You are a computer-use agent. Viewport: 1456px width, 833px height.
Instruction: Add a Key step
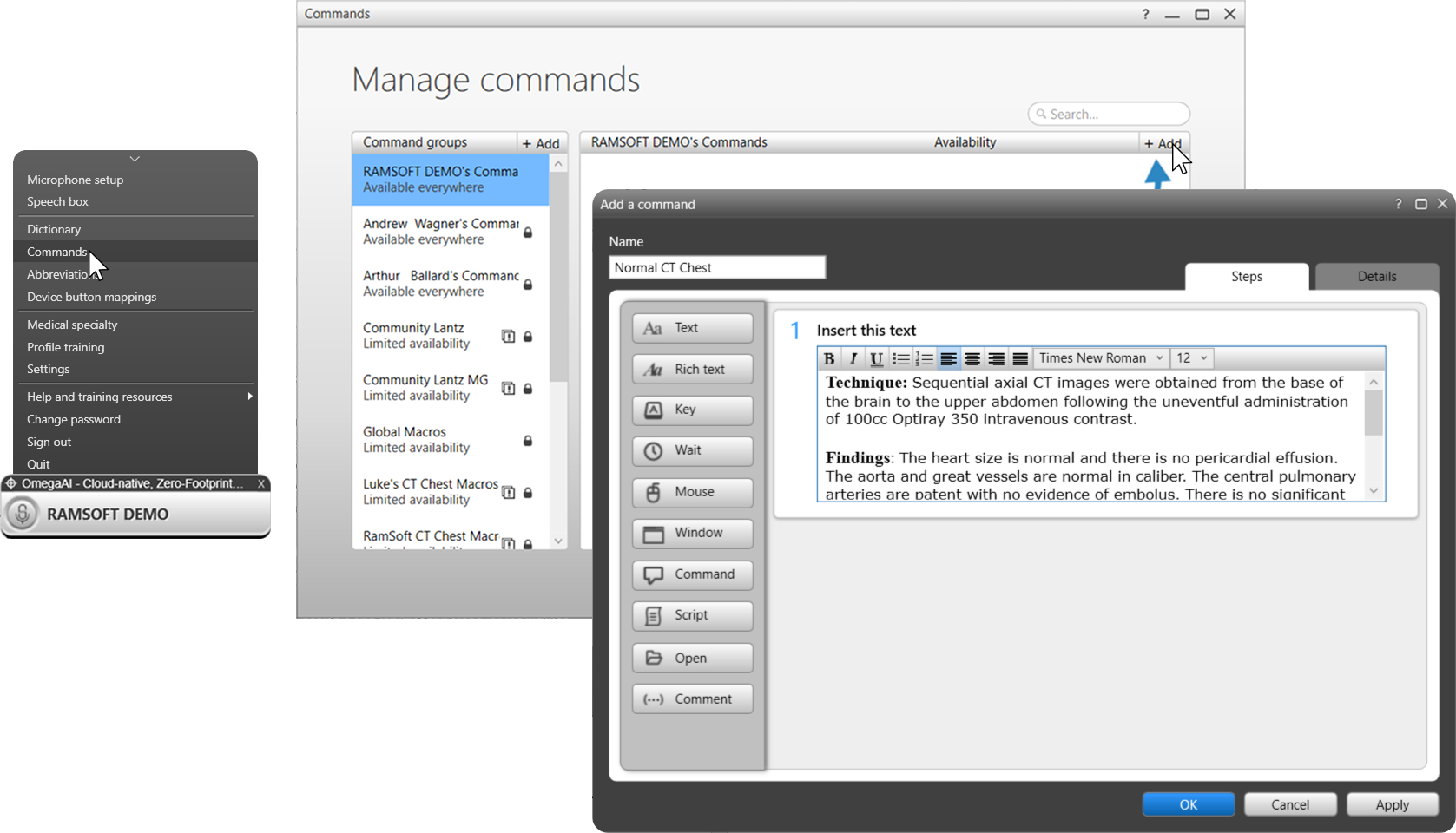pos(692,410)
